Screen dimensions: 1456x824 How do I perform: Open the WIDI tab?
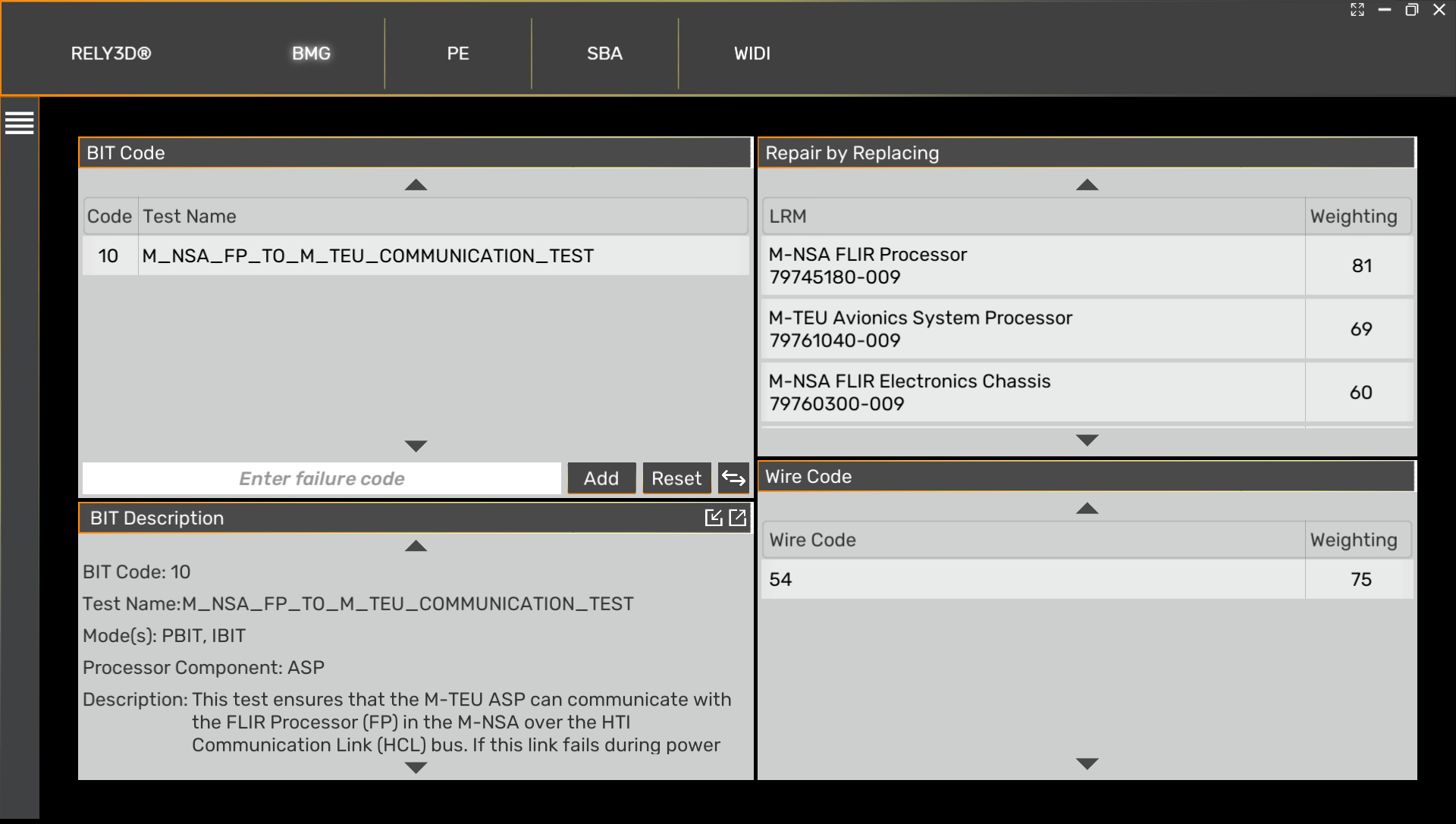(x=752, y=54)
